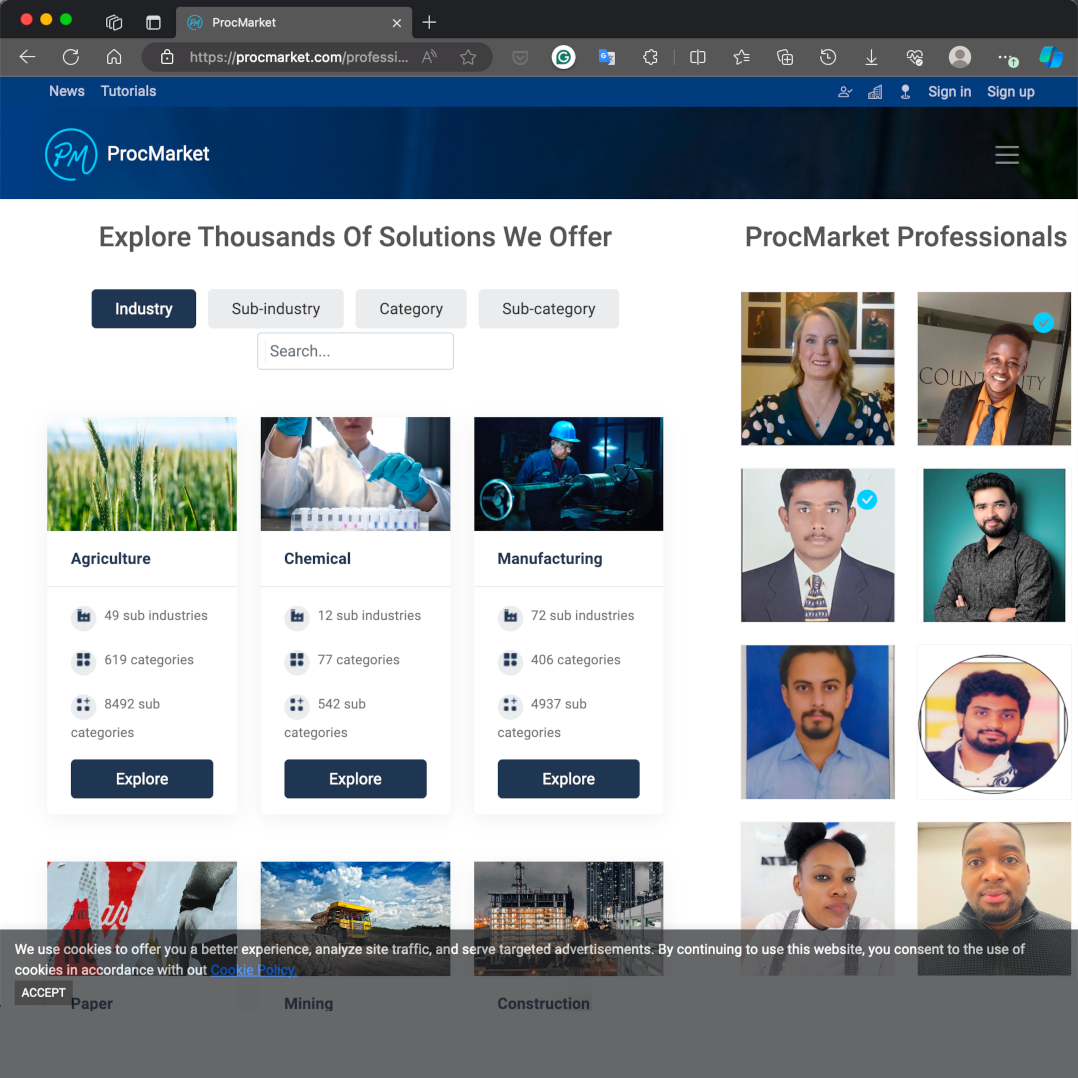
Task: Open browser history icon
Action: (828, 57)
